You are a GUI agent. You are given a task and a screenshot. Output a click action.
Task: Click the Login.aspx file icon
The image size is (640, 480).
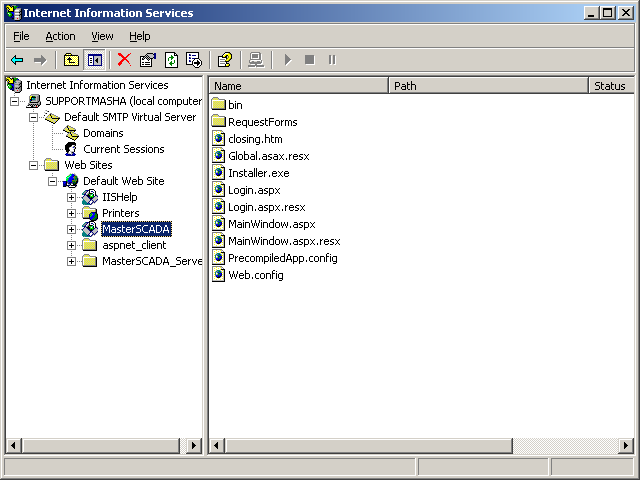[218, 190]
